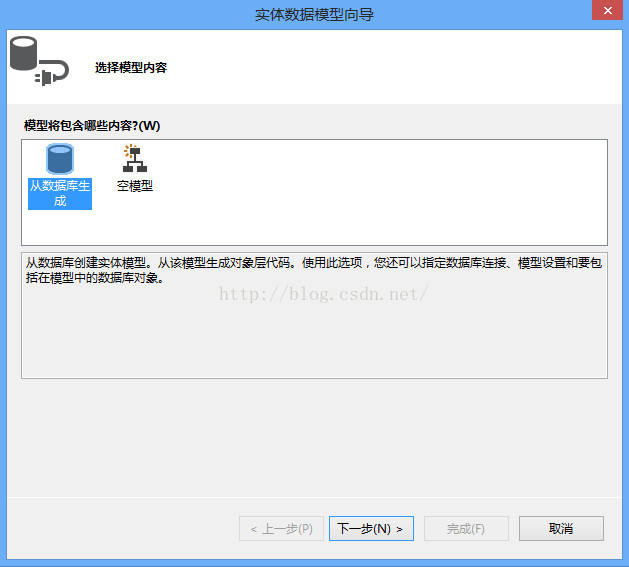The height and width of the screenshot is (567, 629).
Task: Go to next step with 下一步(N)
Action: tap(371, 528)
